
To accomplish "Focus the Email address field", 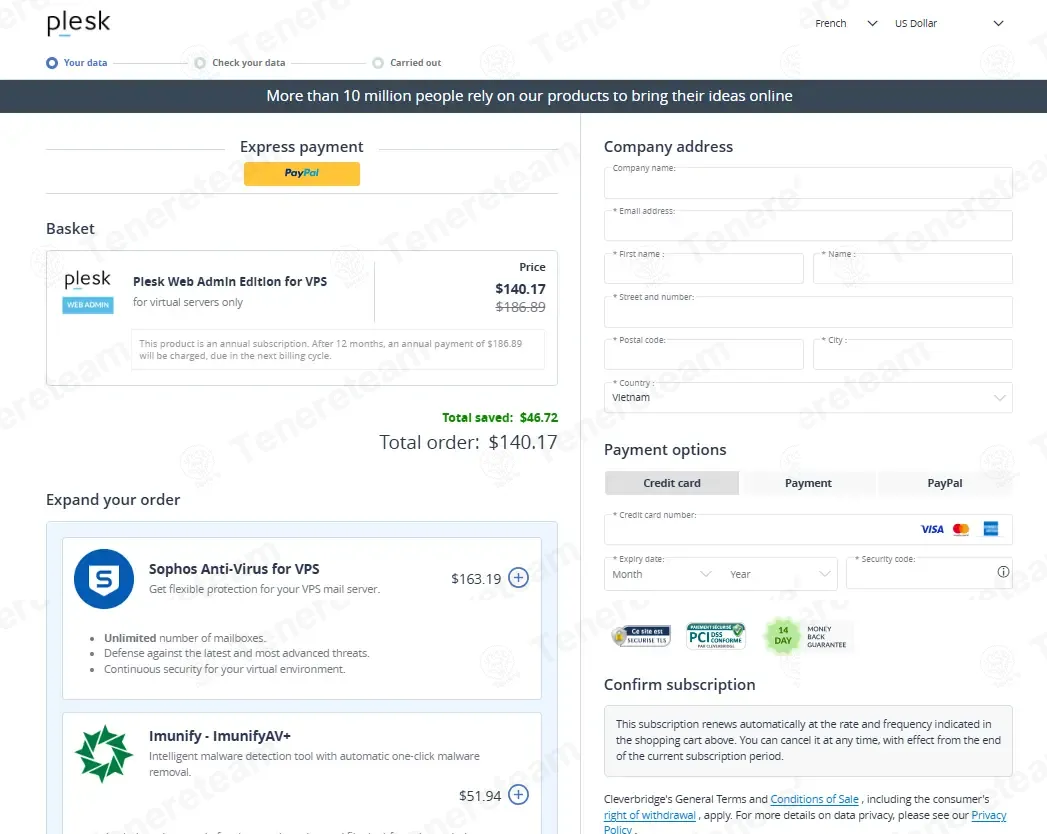I will (808, 226).
